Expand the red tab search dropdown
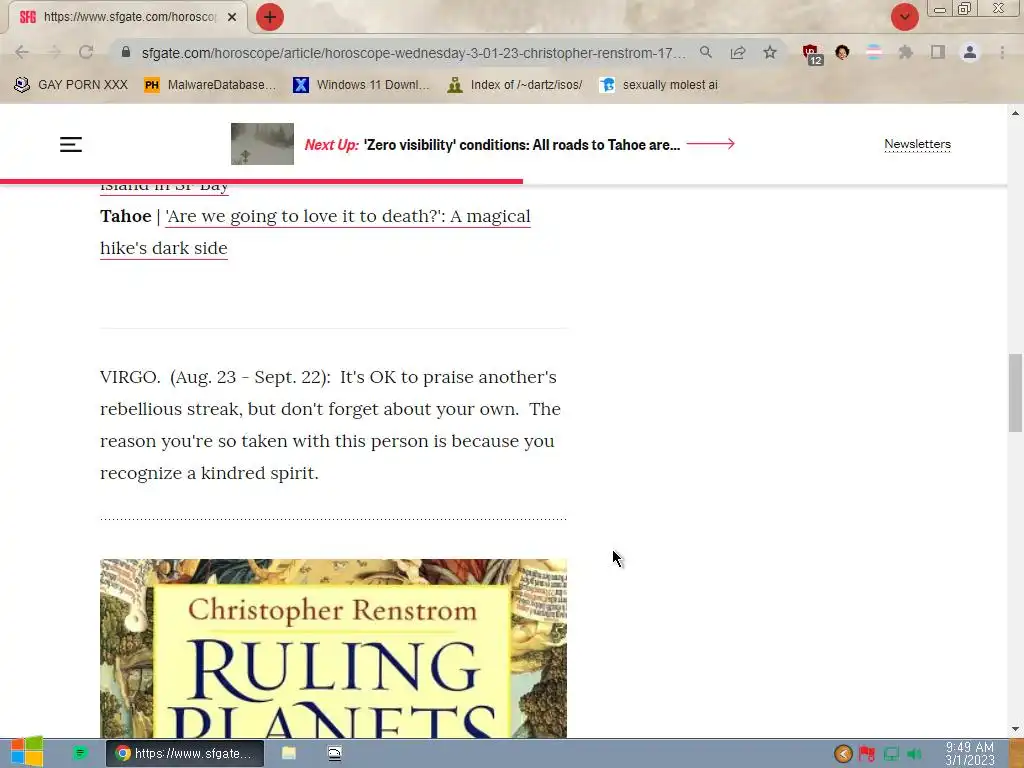This screenshot has width=1024, height=768. (x=905, y=17)
